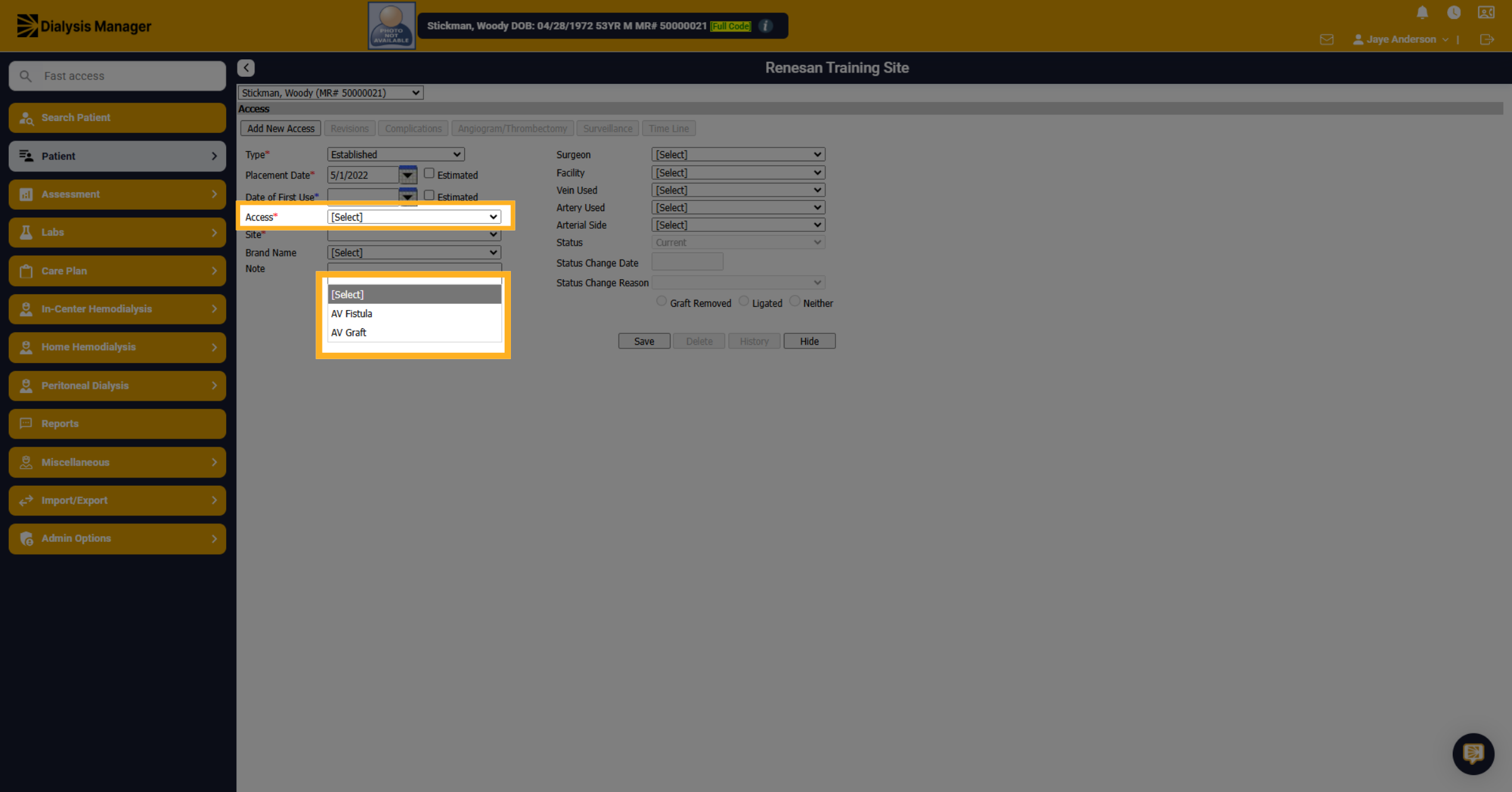Switch to the Revisions tab

click(x=350, y=129)
